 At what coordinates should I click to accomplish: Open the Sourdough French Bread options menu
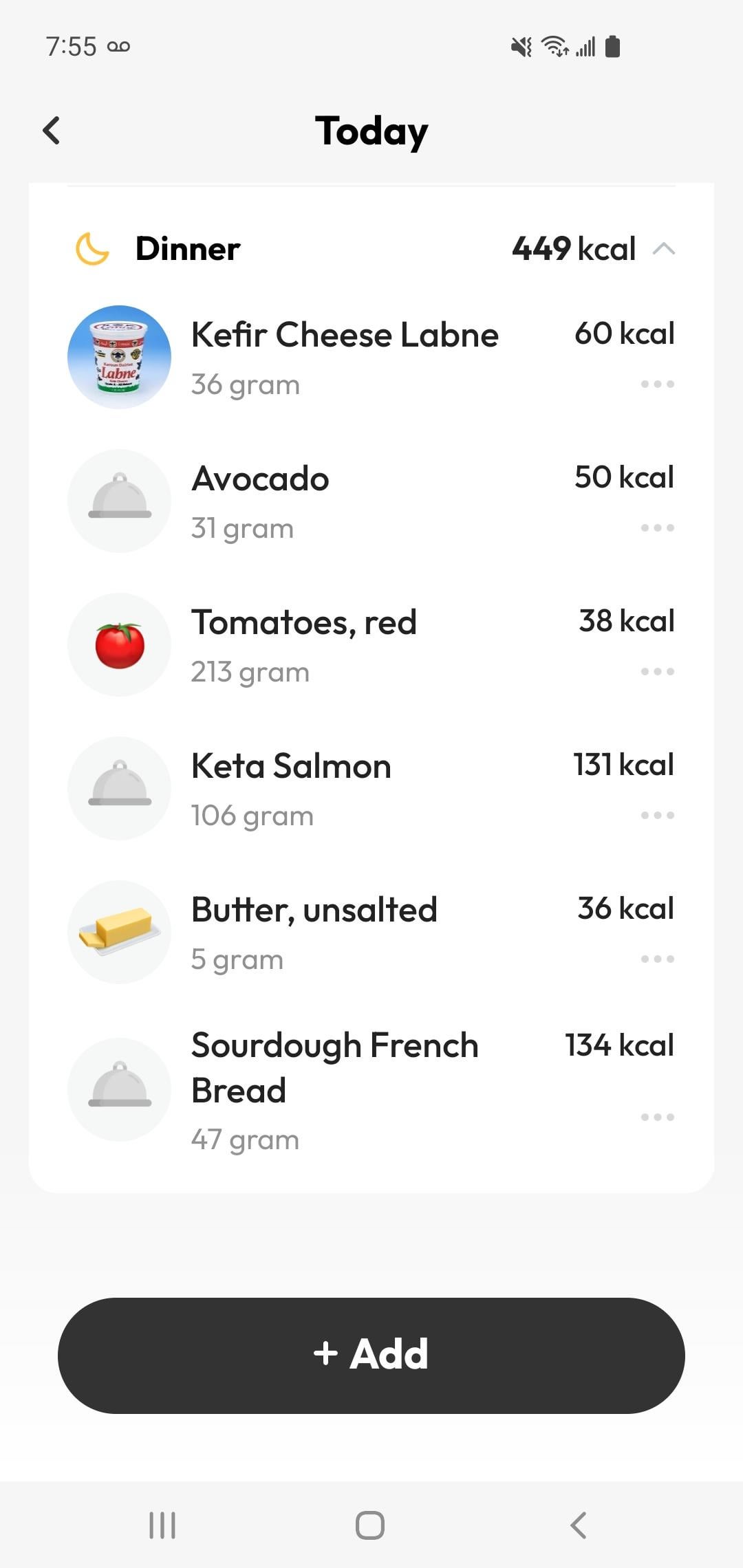pyautogui.click(x=657, y=1117)
